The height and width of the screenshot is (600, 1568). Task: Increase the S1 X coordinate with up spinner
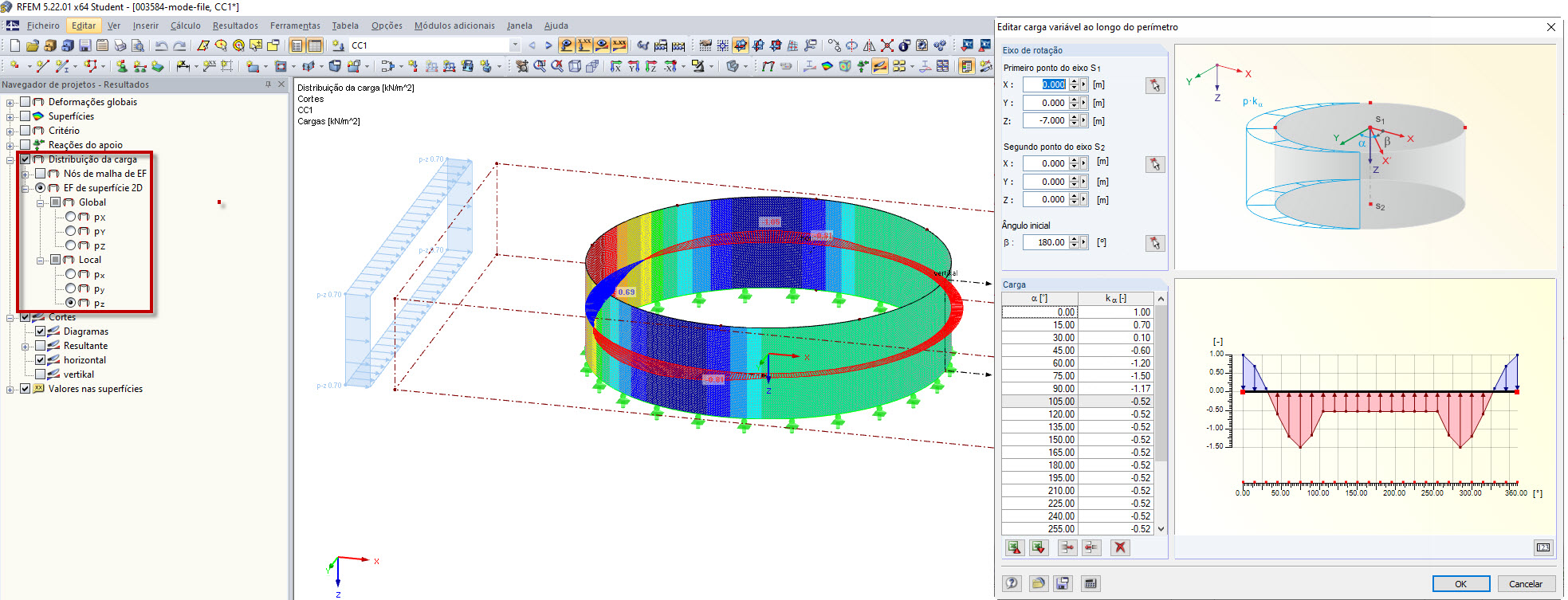tap(1074, 81)
